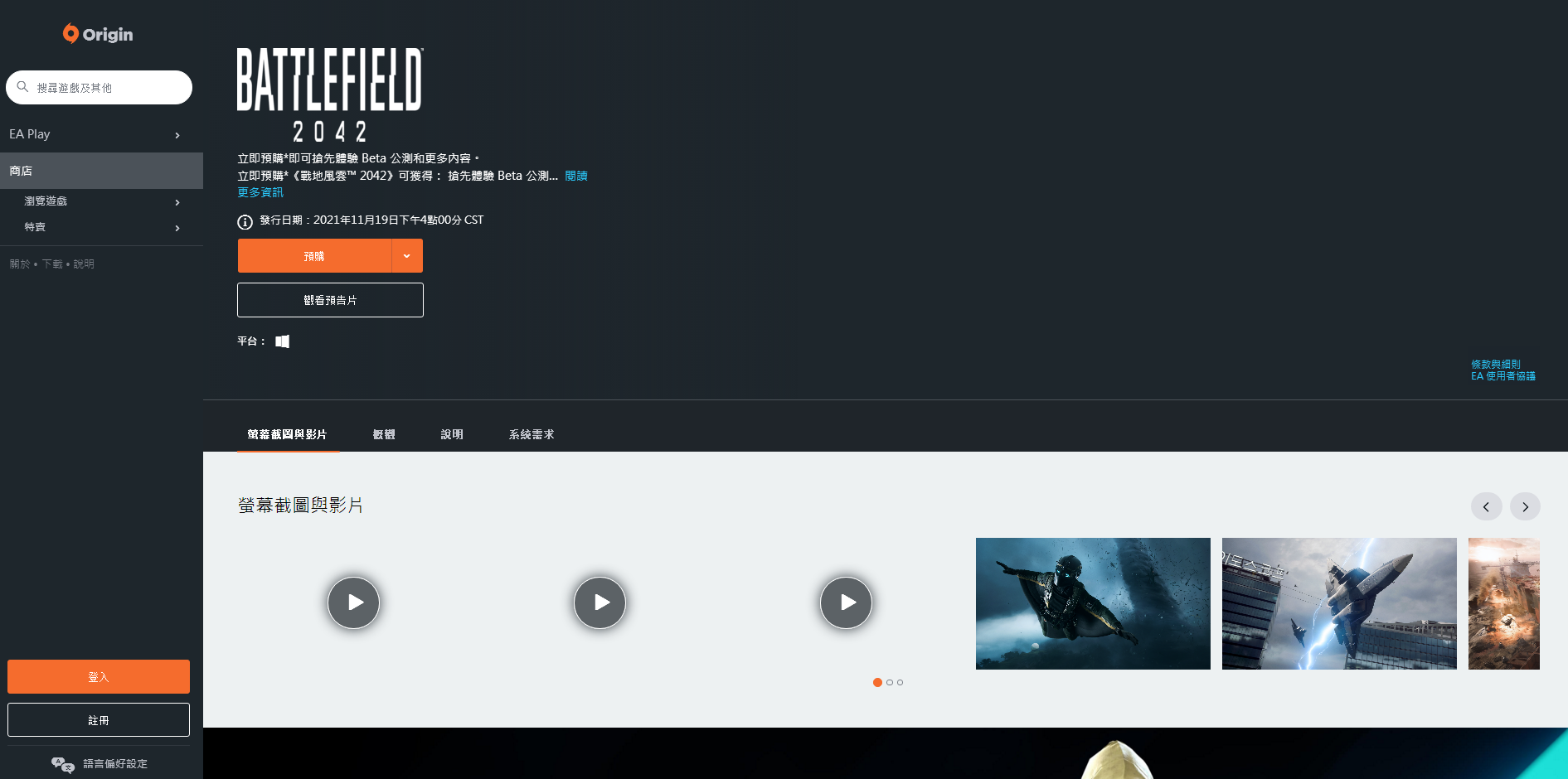This screenshot has width=1568, height=779.
Task: Select the first carousel page dot
Action: click(x=877, y=683)
